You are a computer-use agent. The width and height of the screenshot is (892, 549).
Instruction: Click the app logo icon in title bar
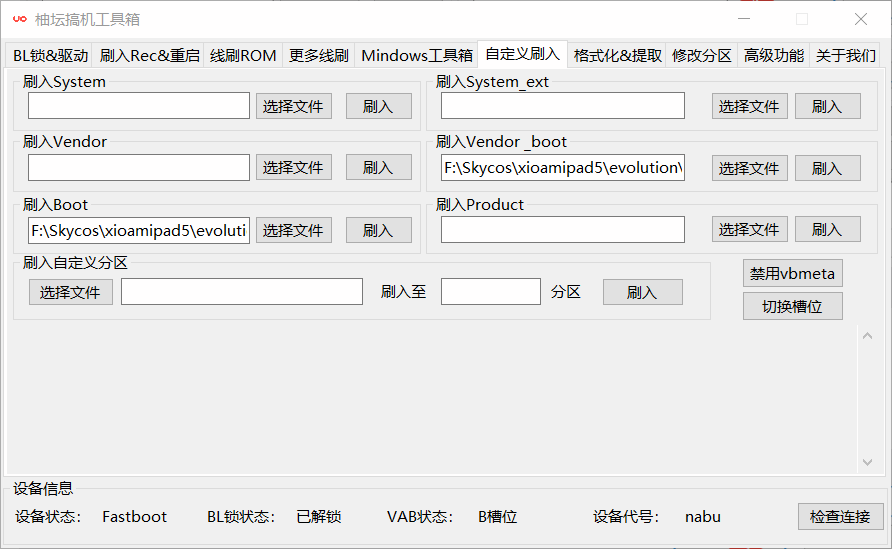pyautogui.click(x=20, y=19)
